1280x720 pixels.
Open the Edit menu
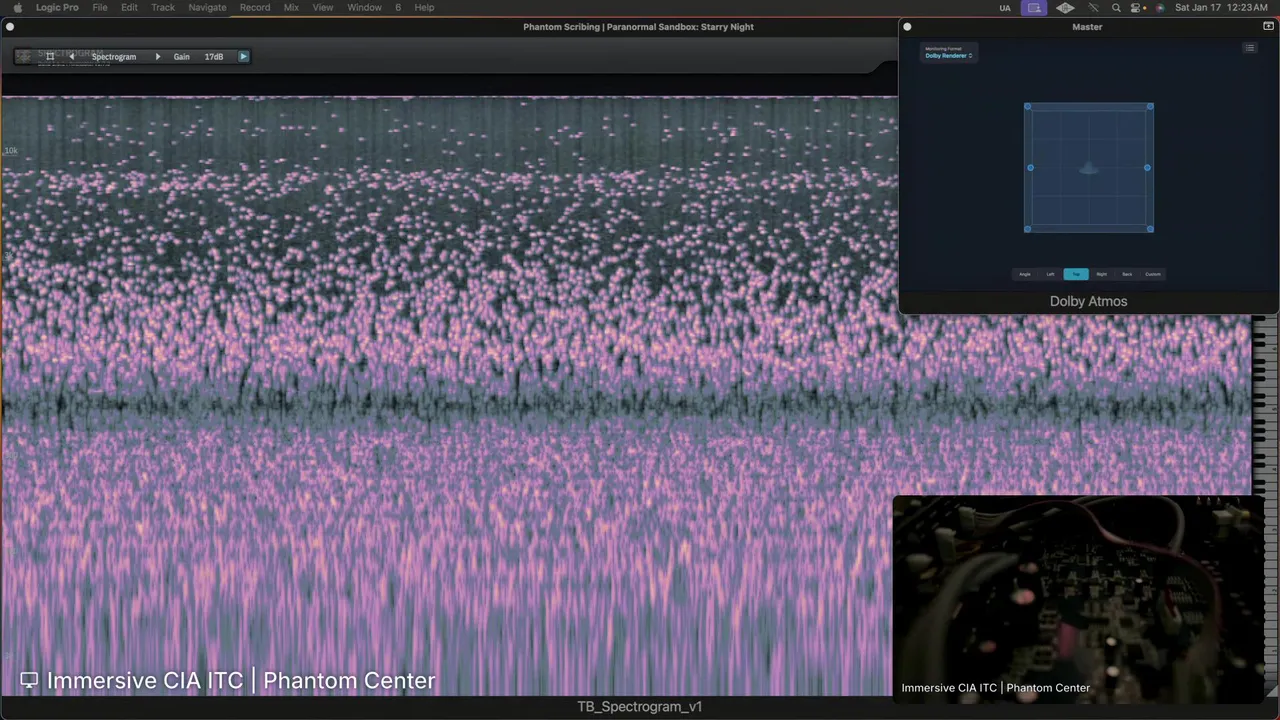click(x=129, y=7)
